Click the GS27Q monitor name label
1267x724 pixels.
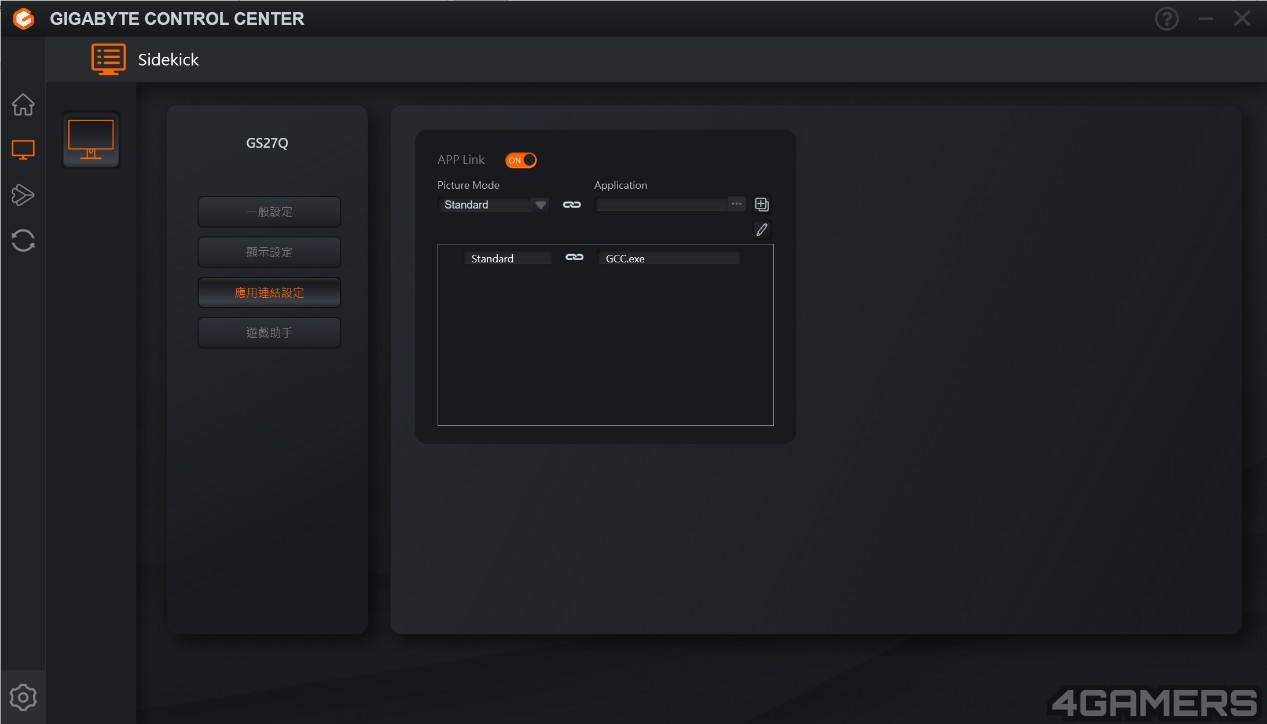(x=267, y=143)
